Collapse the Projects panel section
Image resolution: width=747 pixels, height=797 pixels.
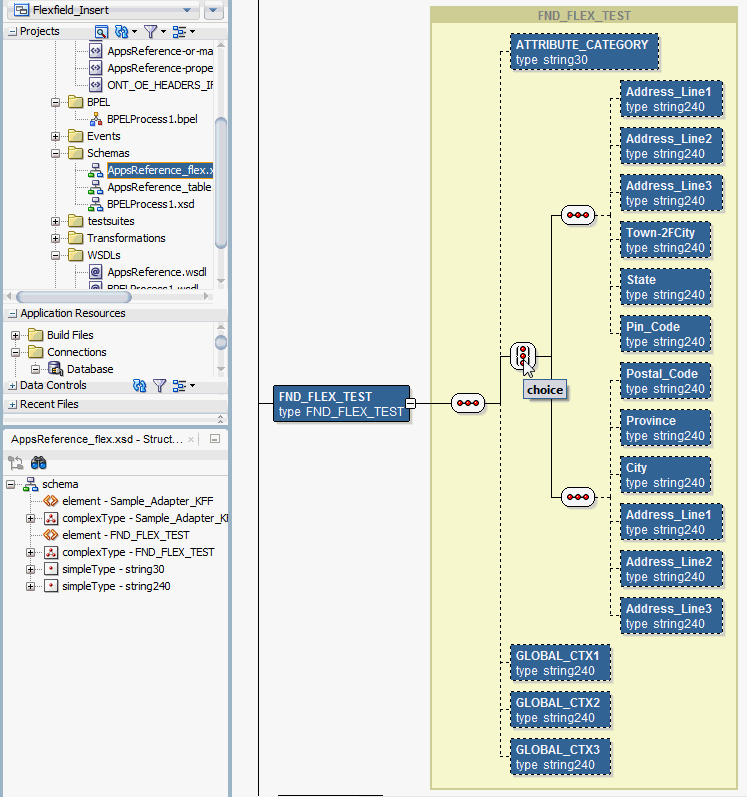tap(13, 32)
